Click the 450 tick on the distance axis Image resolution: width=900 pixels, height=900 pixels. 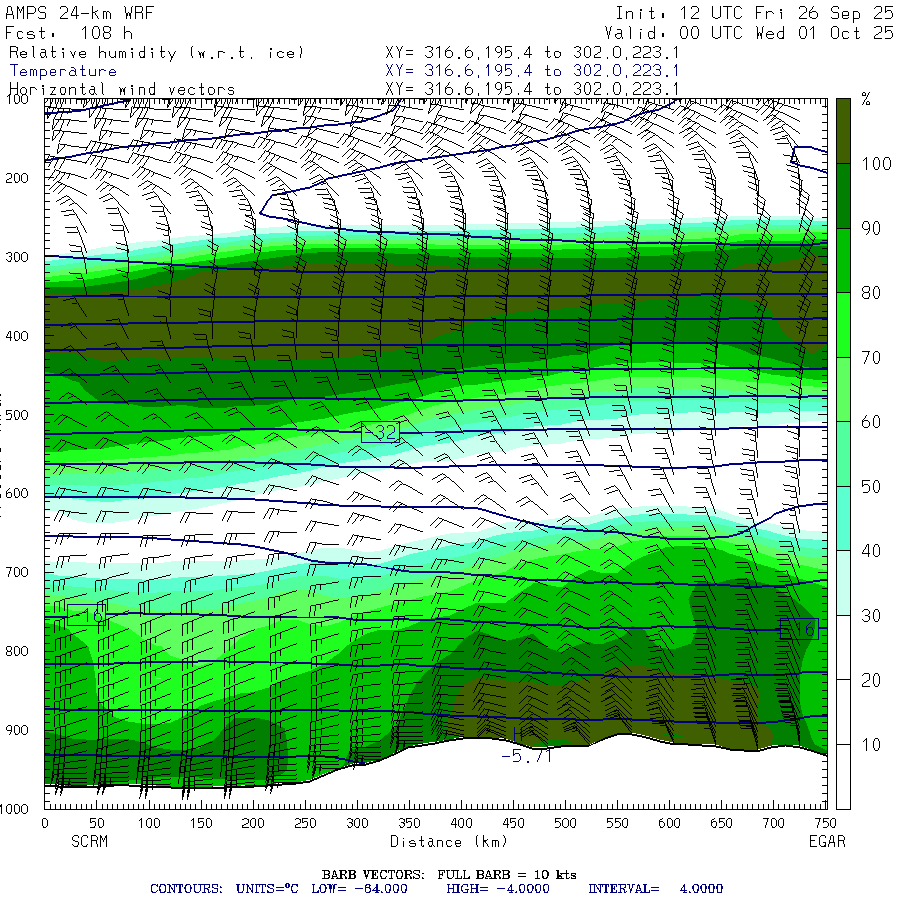(513, 823)
